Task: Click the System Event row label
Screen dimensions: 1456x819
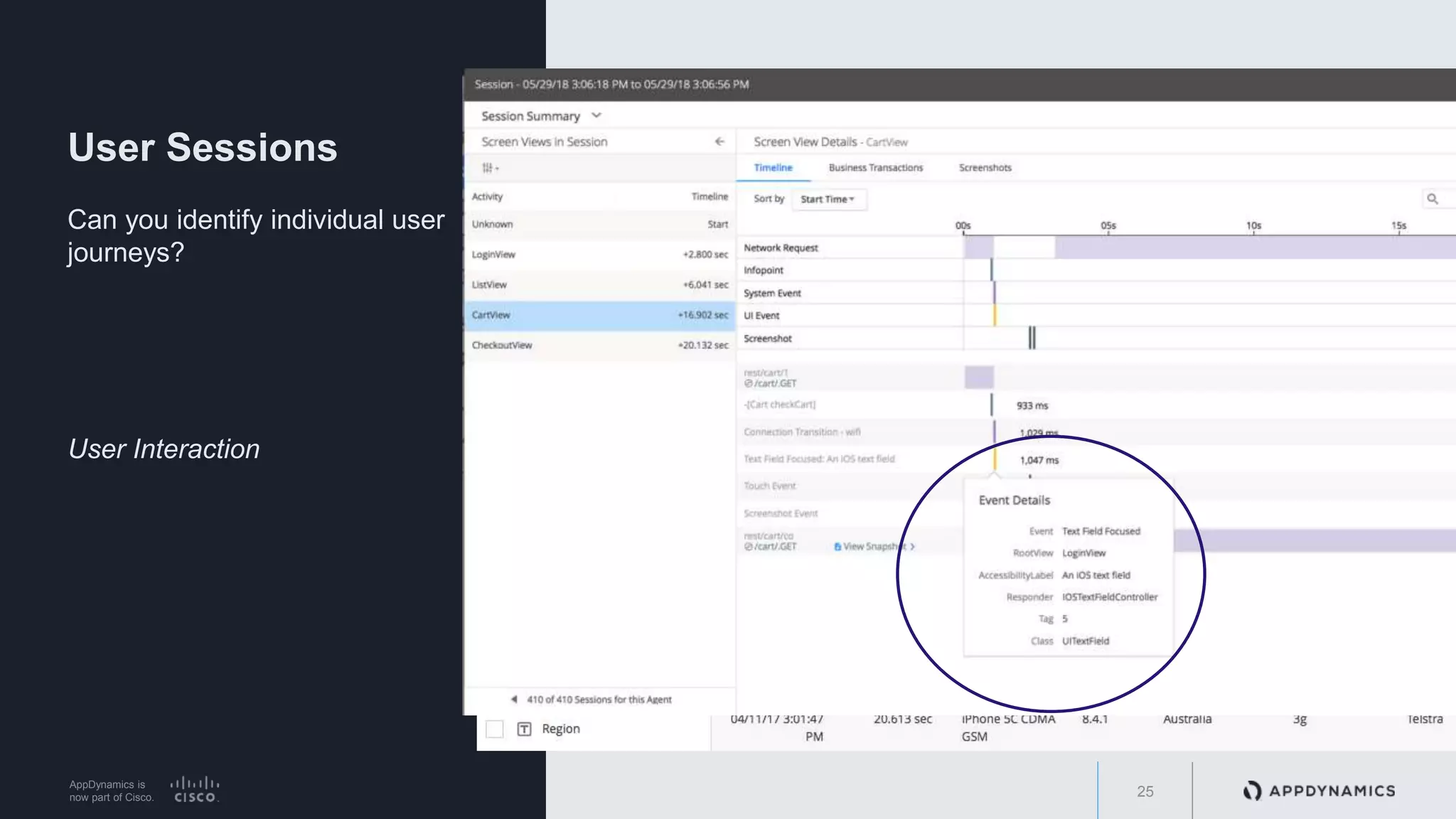Action: [x=772, y=293]
